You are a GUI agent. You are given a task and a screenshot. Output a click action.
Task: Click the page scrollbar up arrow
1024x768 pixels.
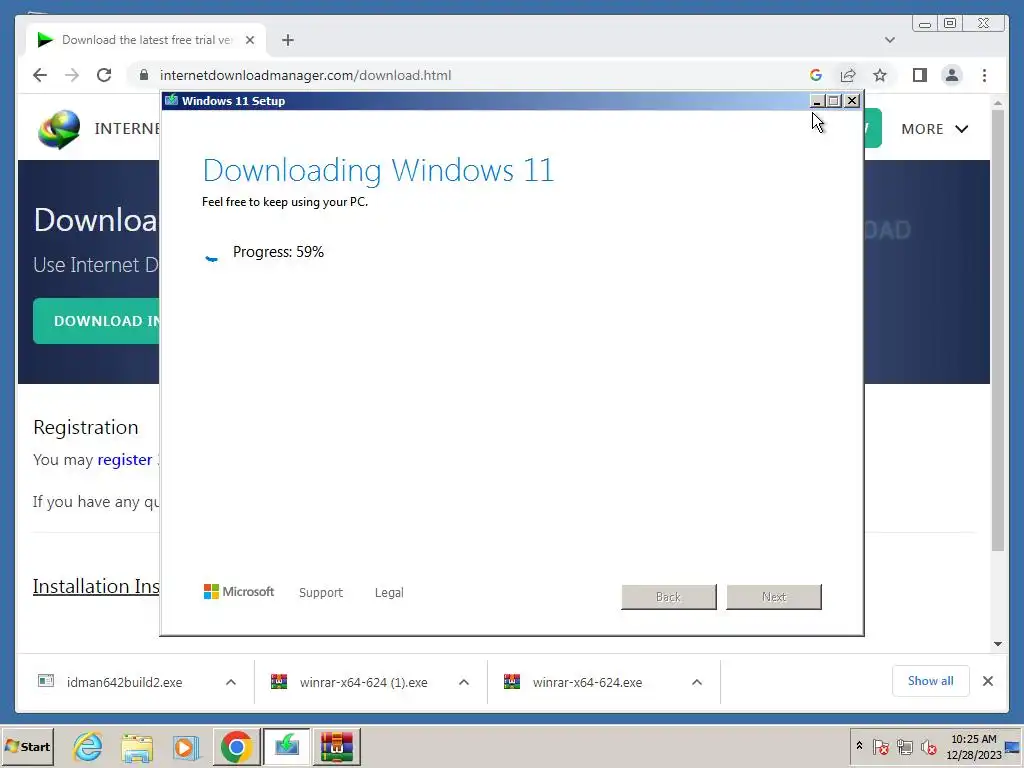click(997, 103)
